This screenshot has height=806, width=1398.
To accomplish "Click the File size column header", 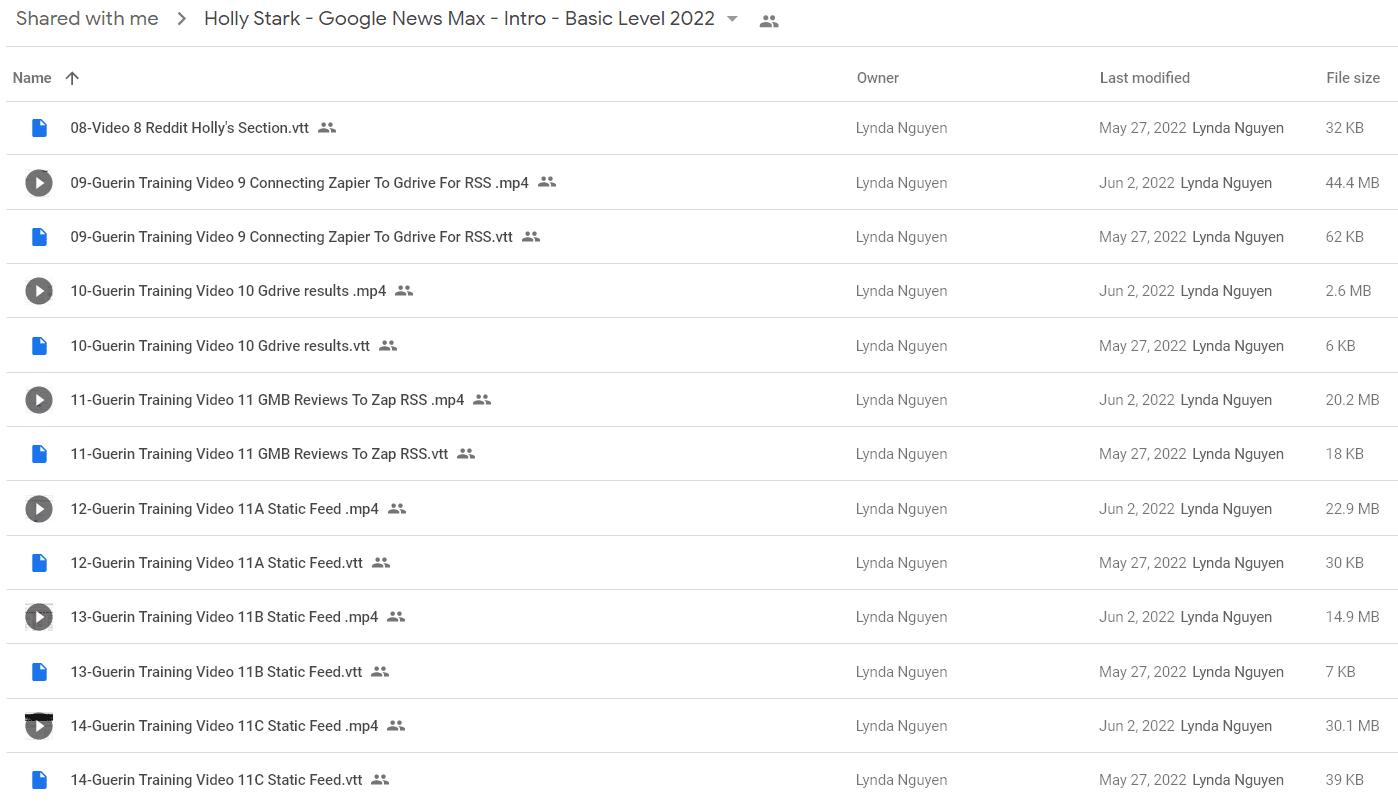I will coord(1353,78).
